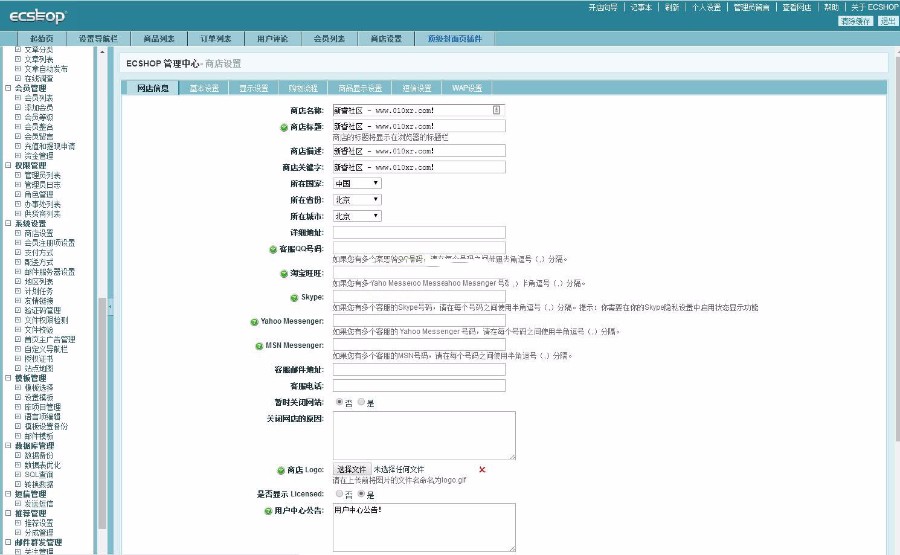Click the ECSHOP logo
The image size is (900, 555).
pyautogui.click(x=38, y=16)
